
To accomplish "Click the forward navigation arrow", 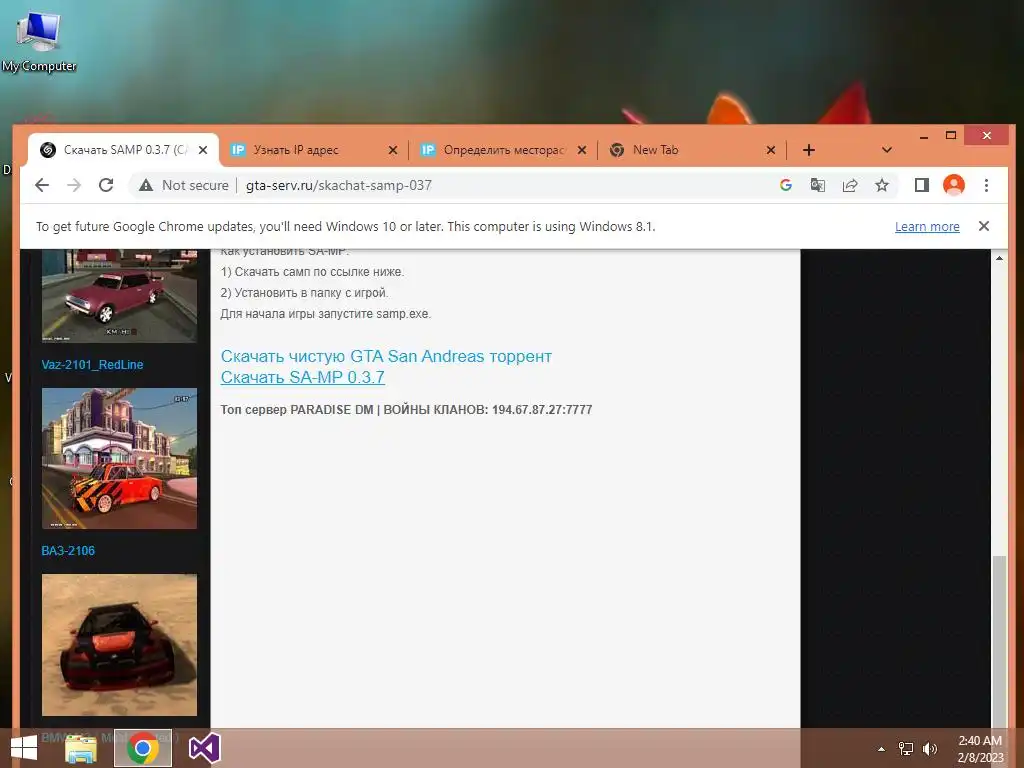I will tap(74, 185).
